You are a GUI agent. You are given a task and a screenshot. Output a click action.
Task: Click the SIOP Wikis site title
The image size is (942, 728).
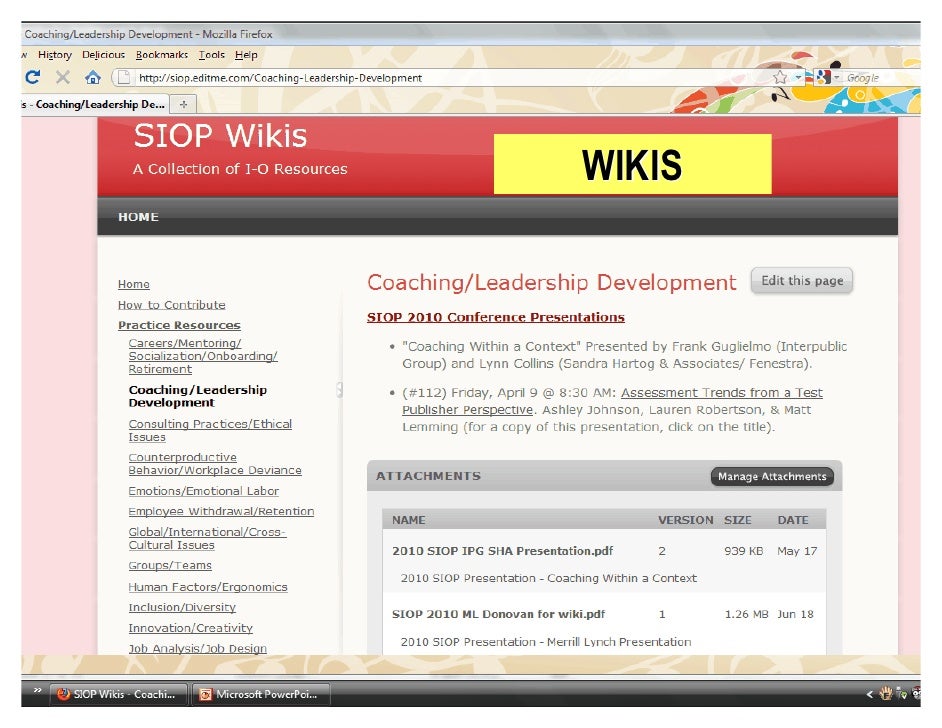point(220,136)
